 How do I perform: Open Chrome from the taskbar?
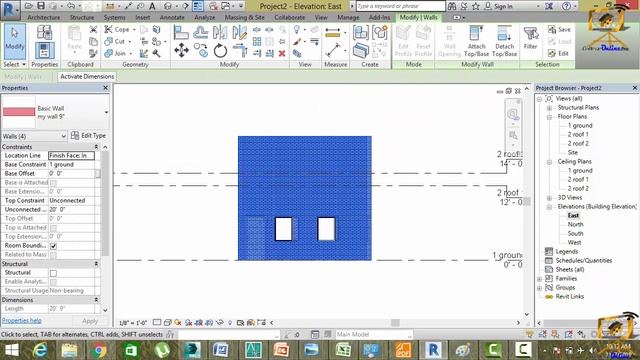click(99, 350)
